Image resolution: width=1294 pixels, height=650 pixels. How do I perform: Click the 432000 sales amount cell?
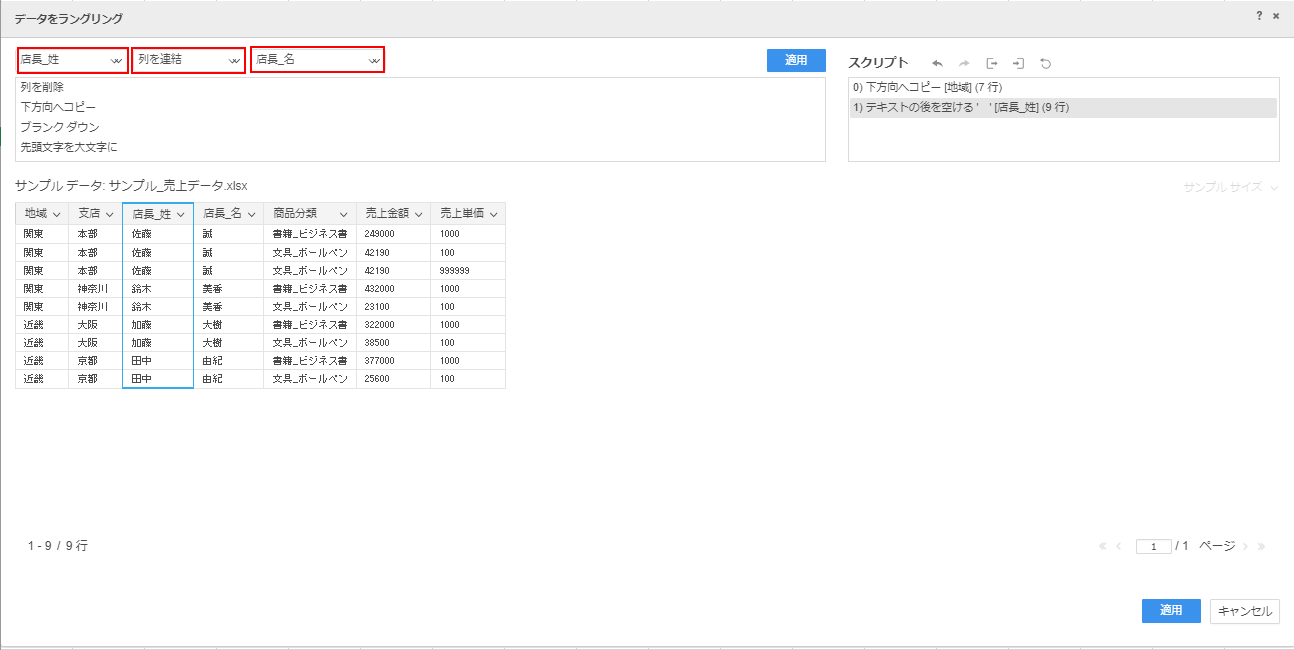click(x=393, y=289)
